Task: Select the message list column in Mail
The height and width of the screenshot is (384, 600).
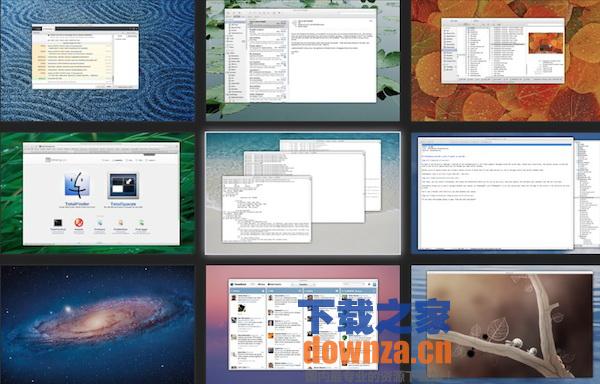Action: (x=268, y=61)
